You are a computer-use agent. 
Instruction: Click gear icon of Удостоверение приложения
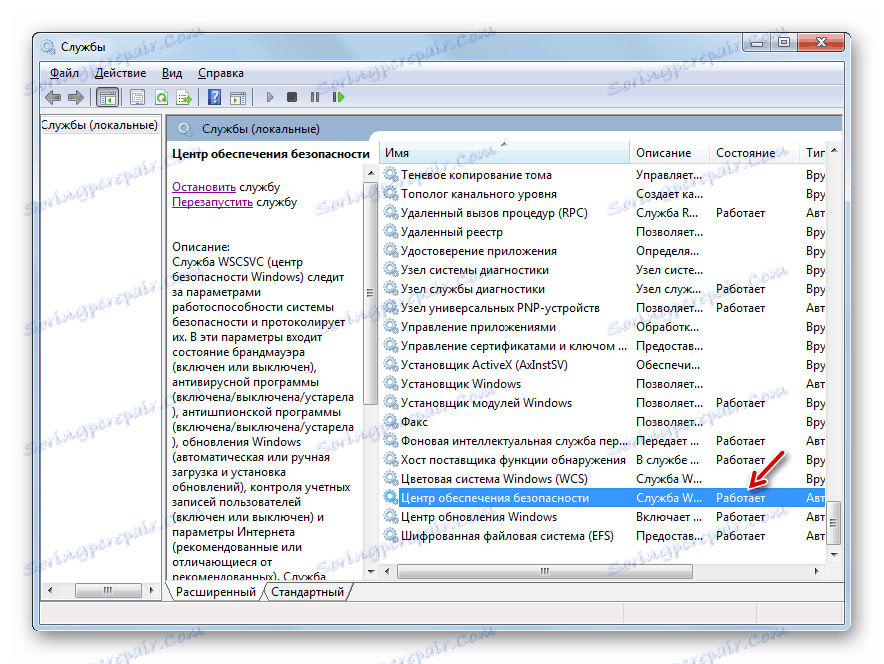pos(391,250)
